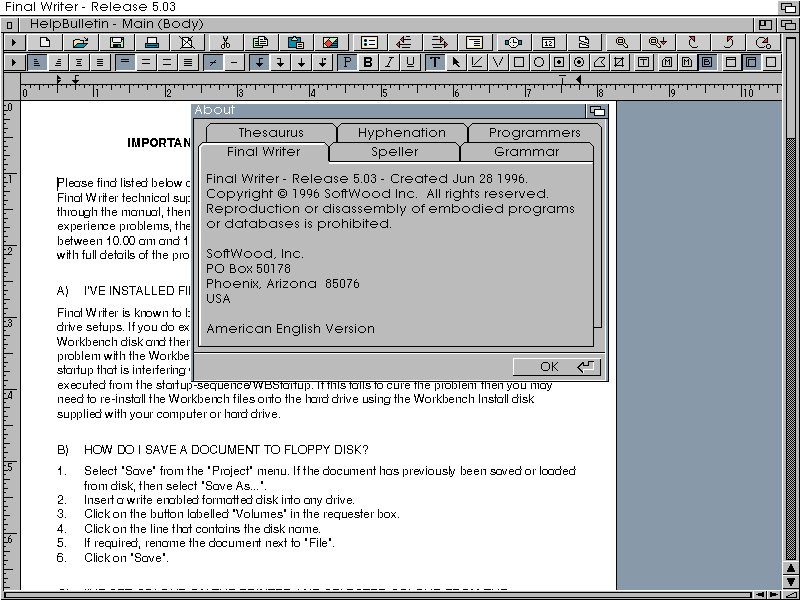Click the HelpBulletin window zoom gadget

[x=765, y=24]
